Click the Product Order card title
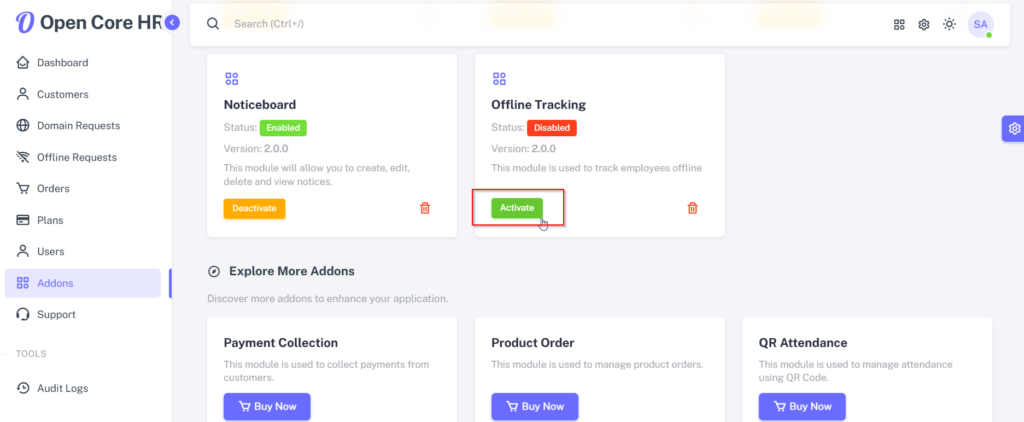Image resolution: width=1024 pixels, height=422 pixels. (x=533, y=343)
